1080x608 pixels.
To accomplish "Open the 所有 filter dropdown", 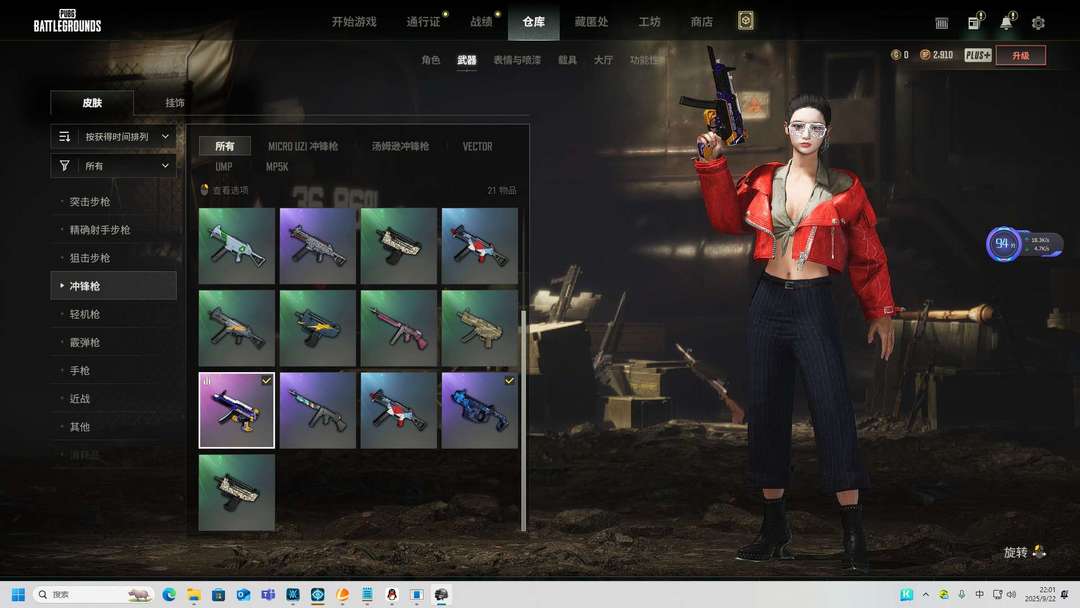I will tap(114, 166).
